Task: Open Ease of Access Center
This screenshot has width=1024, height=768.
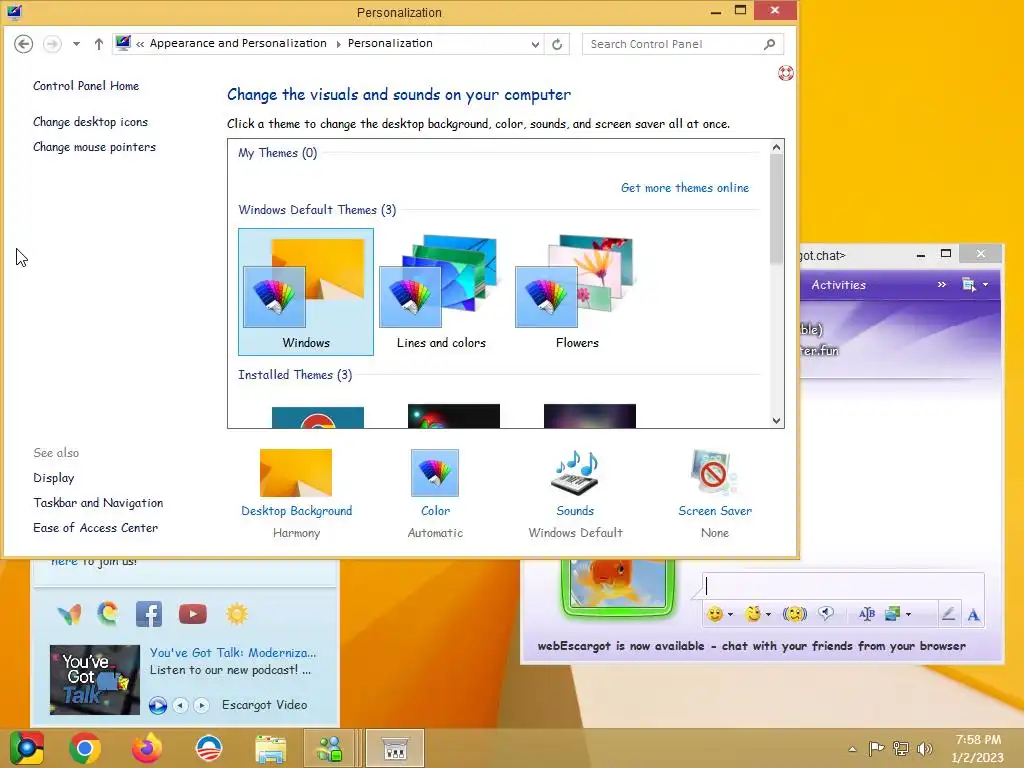Action: click(x=96, y=528)
